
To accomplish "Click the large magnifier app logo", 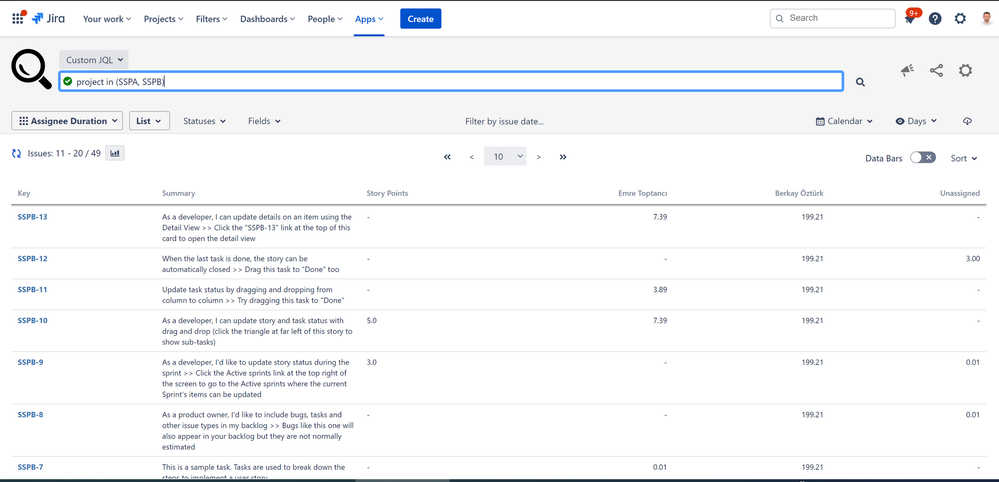I will coord(31,69).
